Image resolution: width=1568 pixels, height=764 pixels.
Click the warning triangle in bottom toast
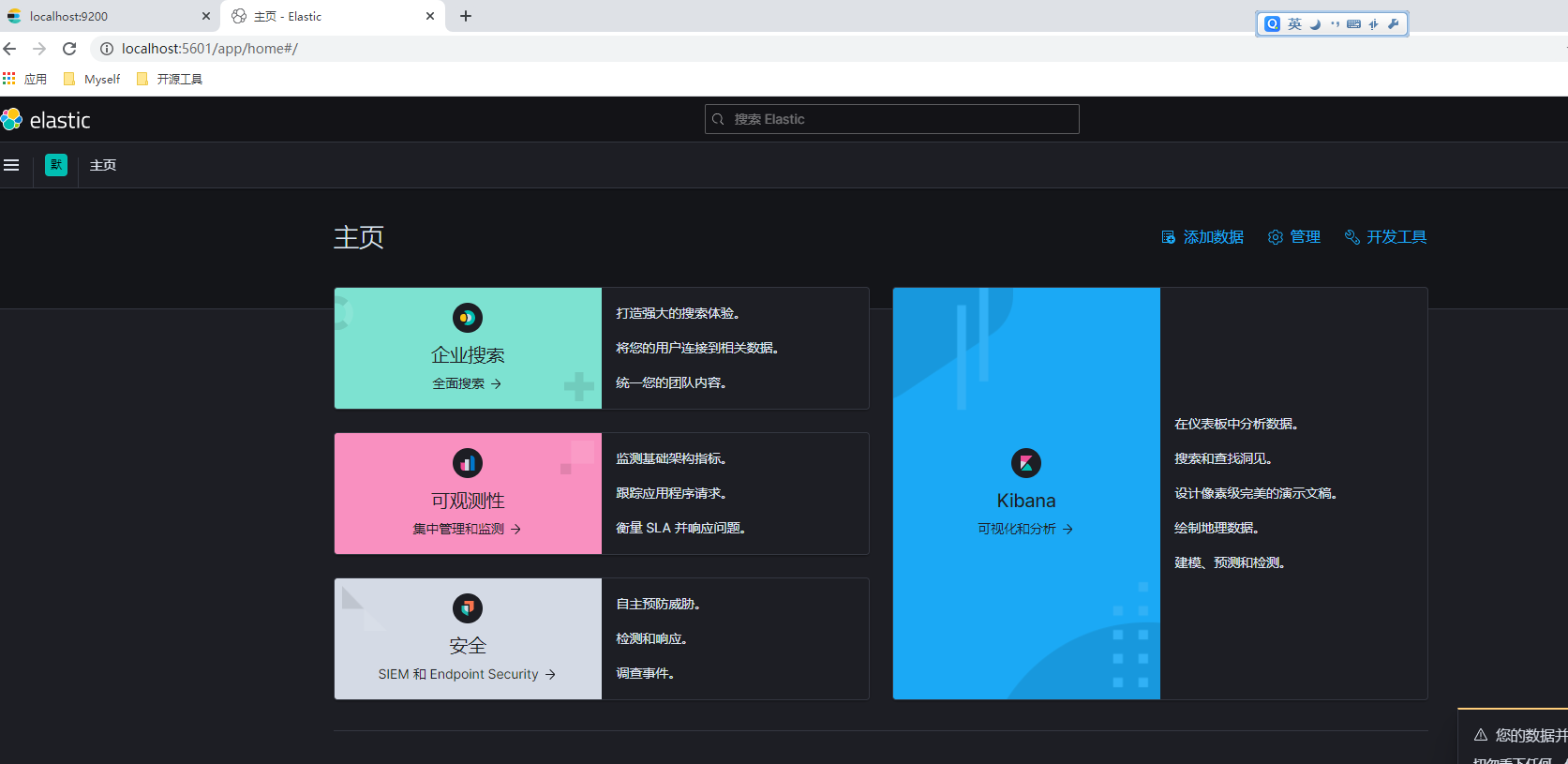click(x=1481, y=735)
